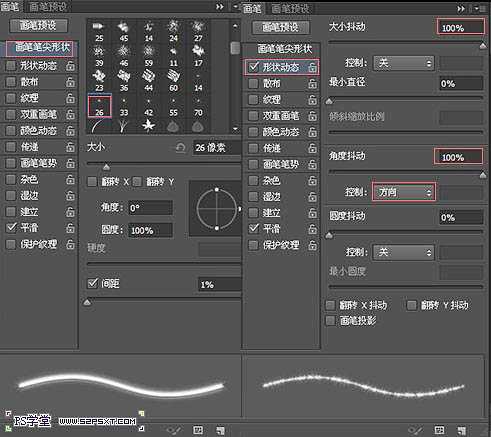The height and width of the screenshot is (437, 491).
Task: Choose brush tip preset number 59
Action: 149,56
